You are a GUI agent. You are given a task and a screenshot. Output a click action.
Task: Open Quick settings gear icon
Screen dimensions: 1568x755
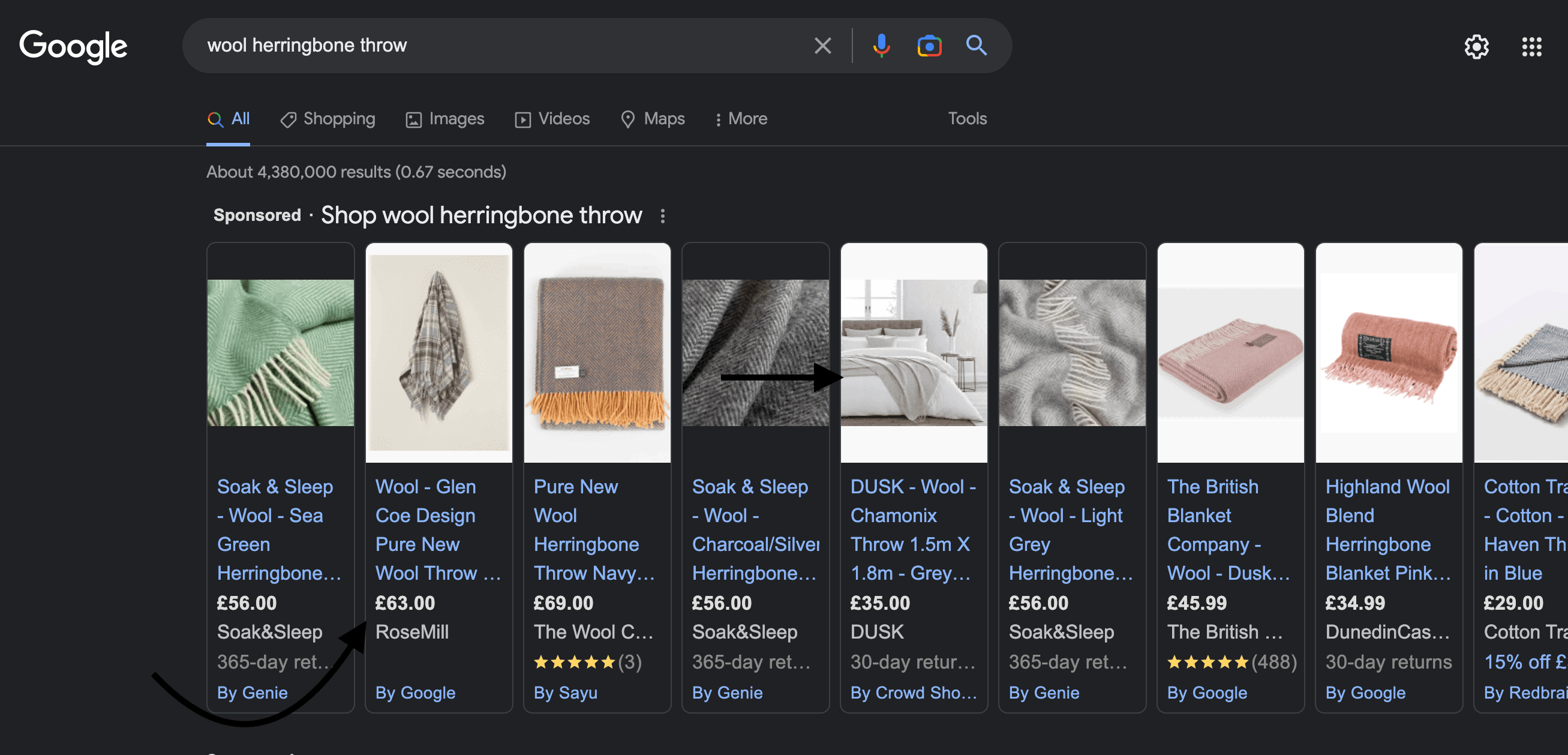pos(1476,47)
